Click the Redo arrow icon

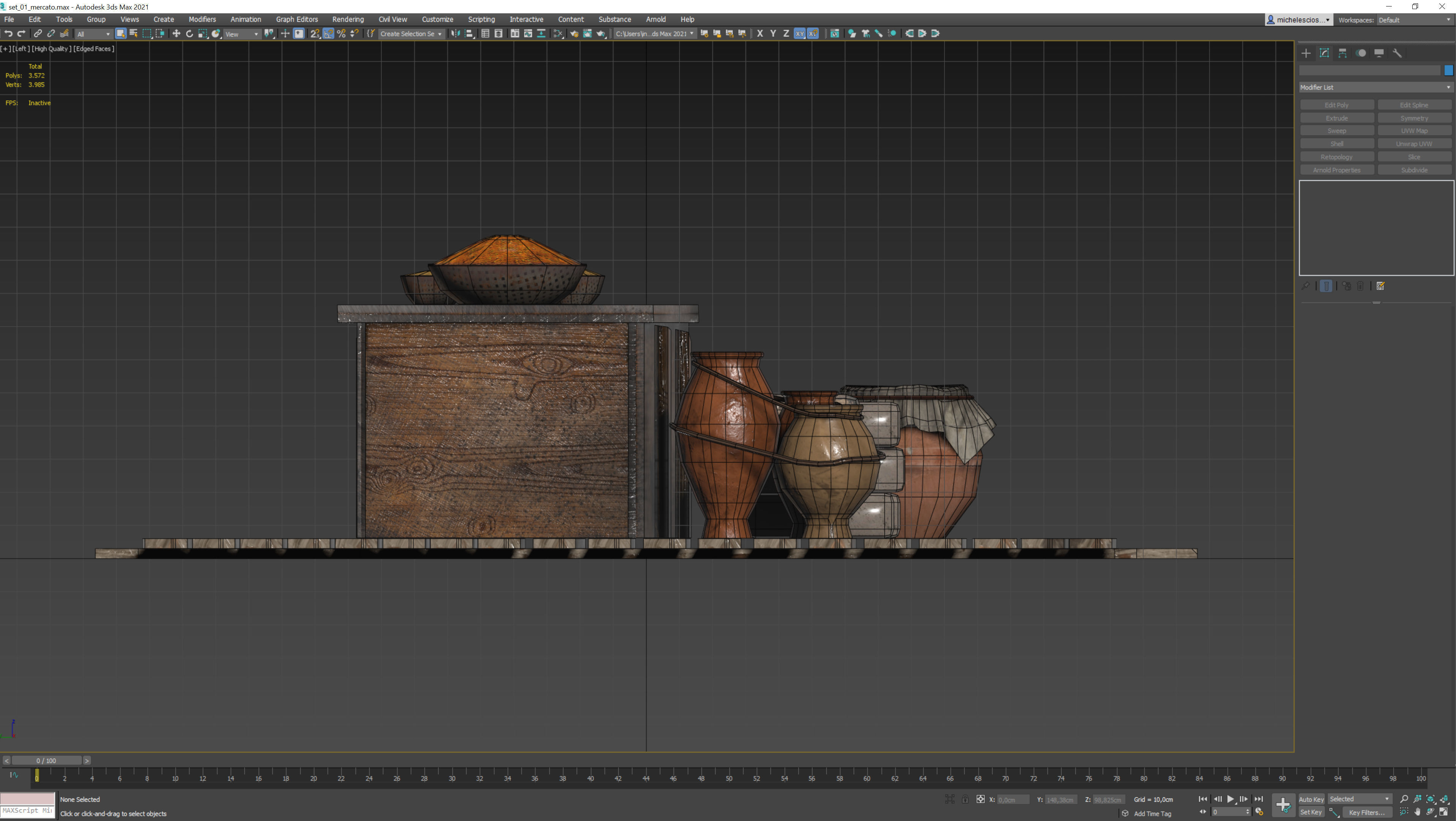coord(22,33)
